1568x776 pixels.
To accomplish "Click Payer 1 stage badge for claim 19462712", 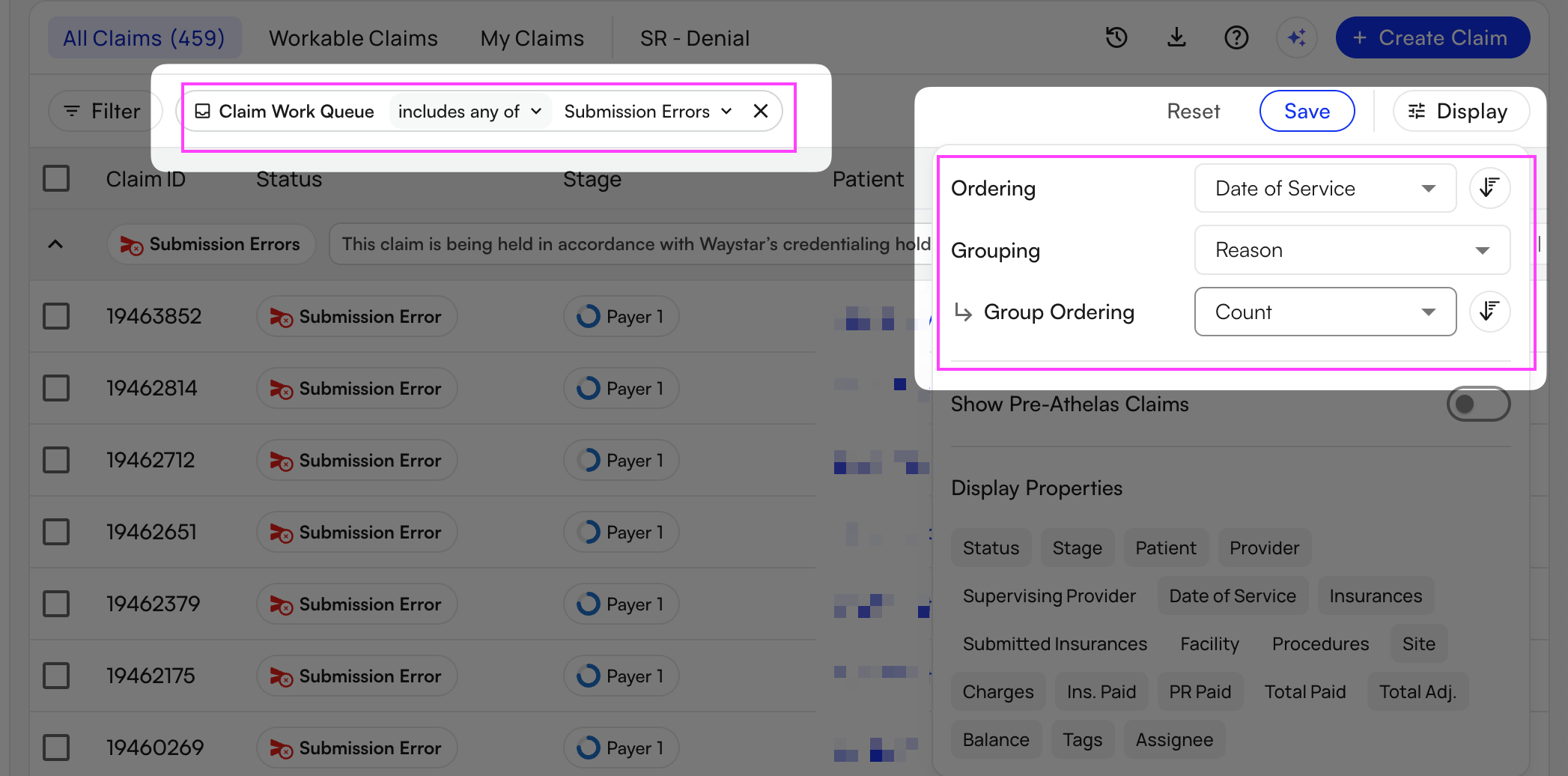I will [x=621, y=460].
